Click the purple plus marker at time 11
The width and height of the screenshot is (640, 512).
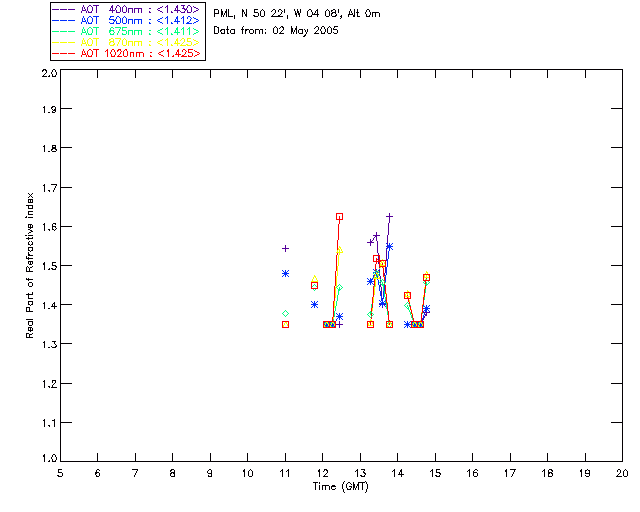(x=285, y=248)
